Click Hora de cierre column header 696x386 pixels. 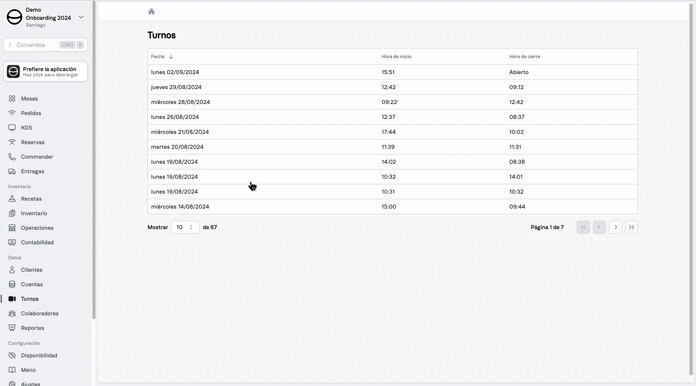(x=525, y=57)
